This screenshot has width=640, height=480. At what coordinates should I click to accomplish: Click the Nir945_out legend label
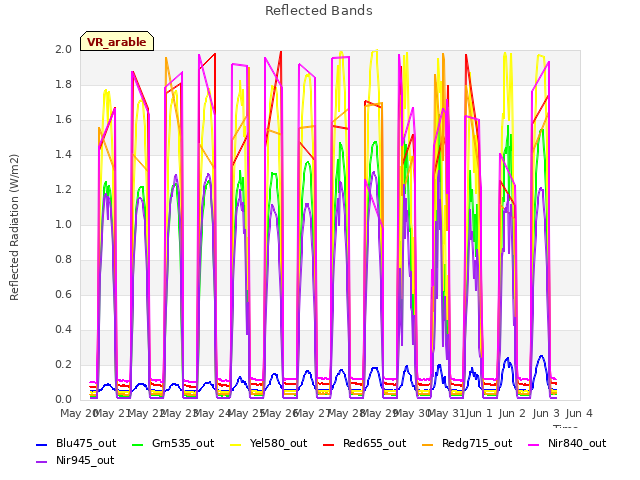pos(85,460)
